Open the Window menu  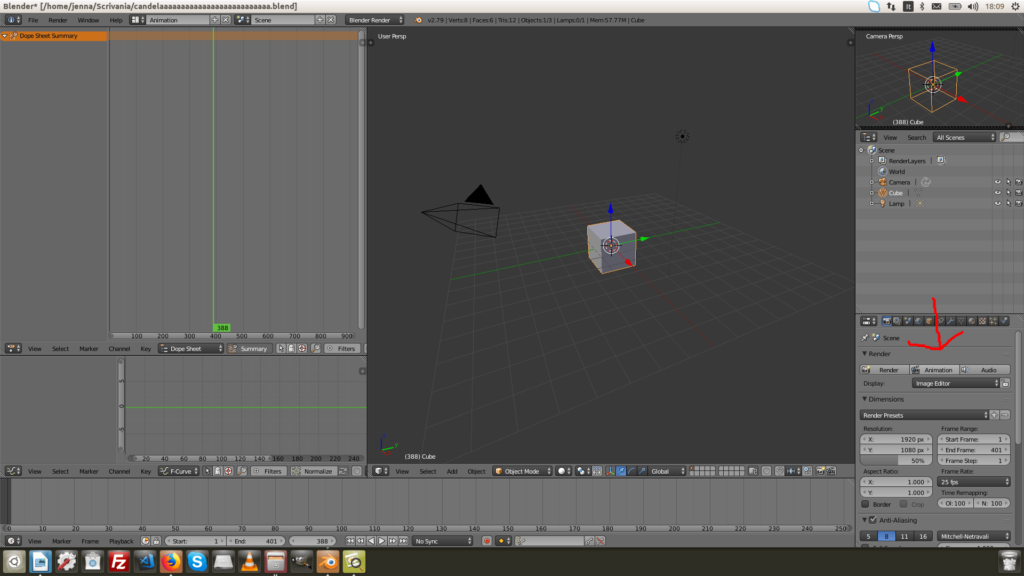(x=88, y=20)
